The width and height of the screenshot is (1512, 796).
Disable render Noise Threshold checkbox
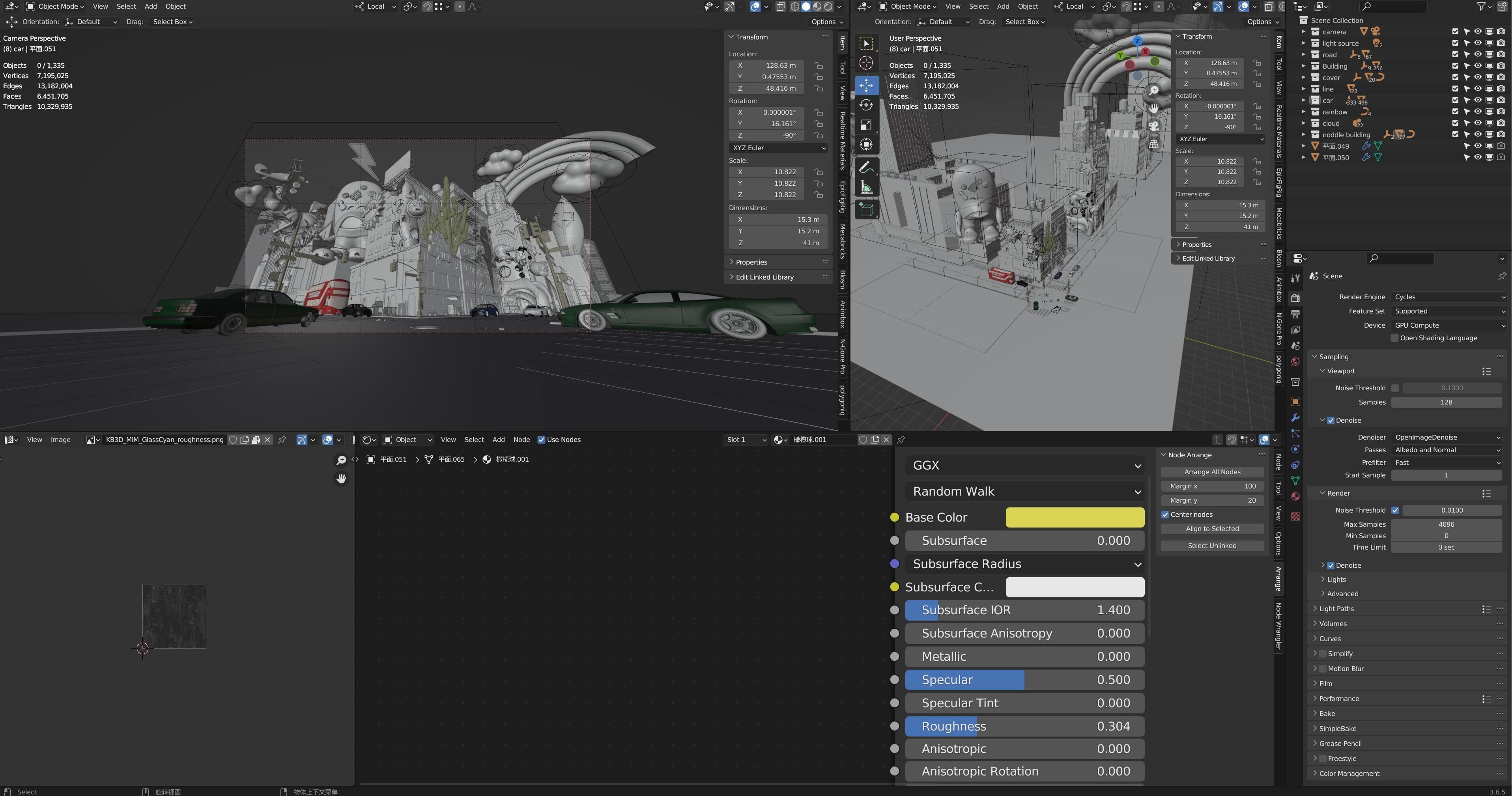click(x=1394, y=510)
